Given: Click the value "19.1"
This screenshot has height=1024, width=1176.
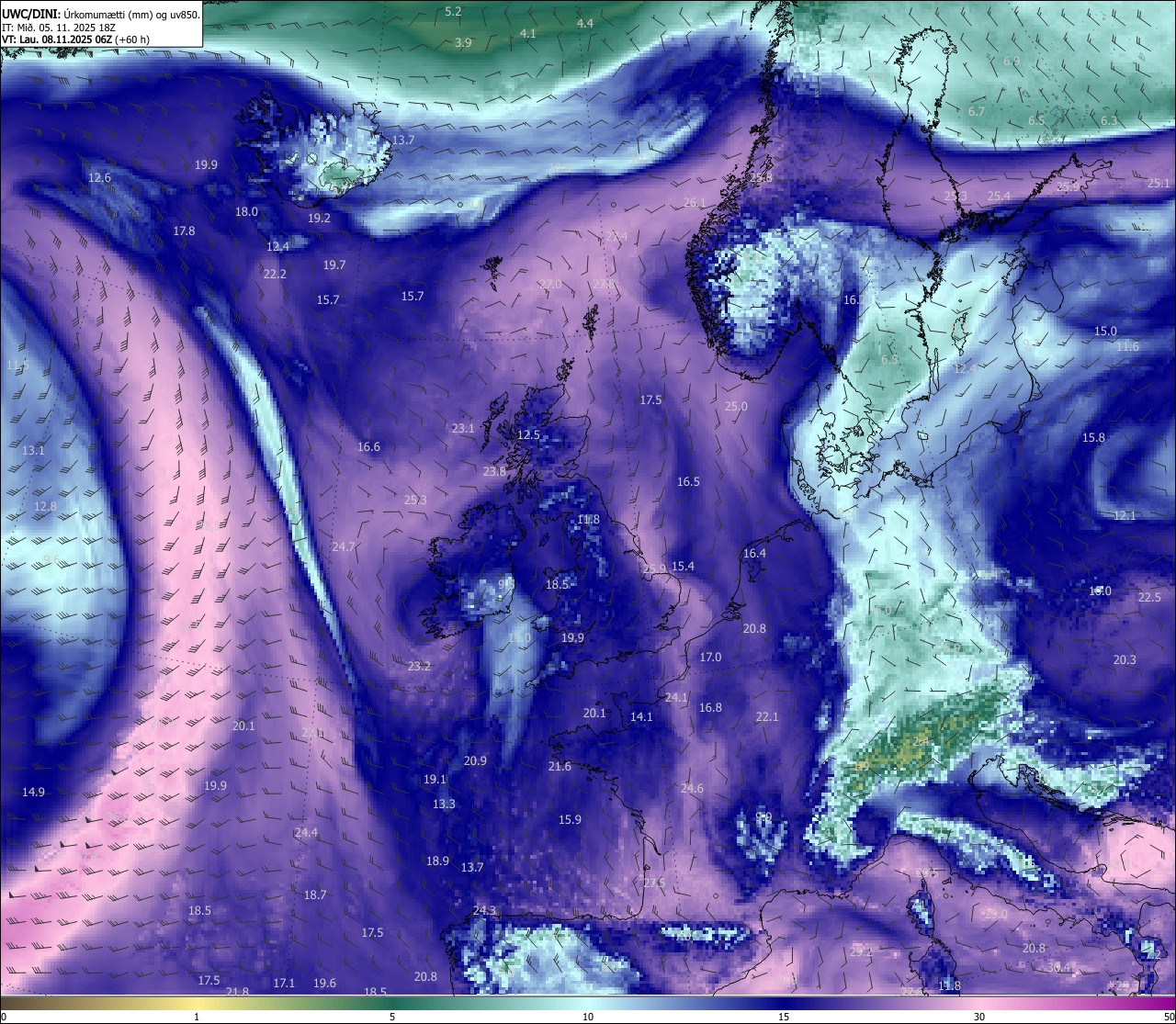Looking at the screenshot, I should click(x=435, y=779).
